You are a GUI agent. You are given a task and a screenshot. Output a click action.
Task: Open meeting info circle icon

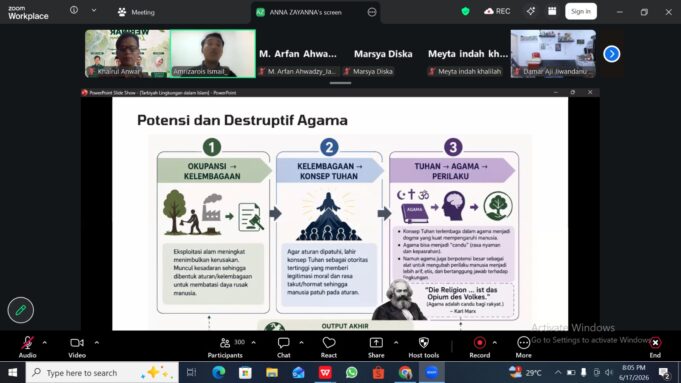74,10
